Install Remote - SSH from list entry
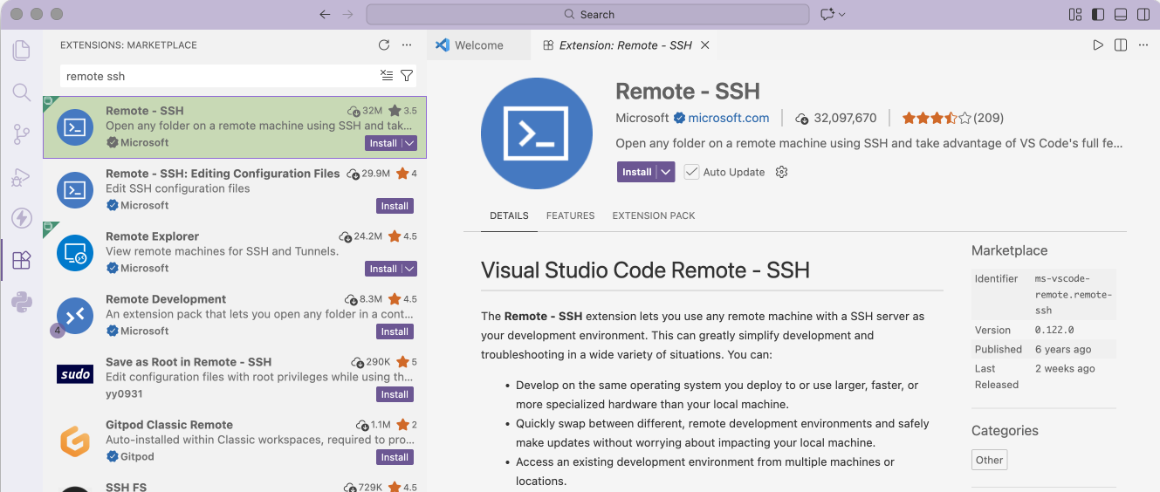This screenshot has width=1160, height=492. pyautogui.click(x=383, y=143)
